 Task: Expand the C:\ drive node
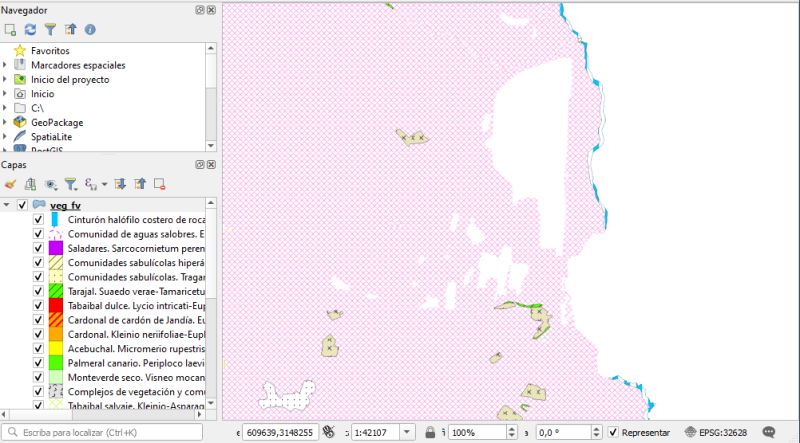[5, 108]
